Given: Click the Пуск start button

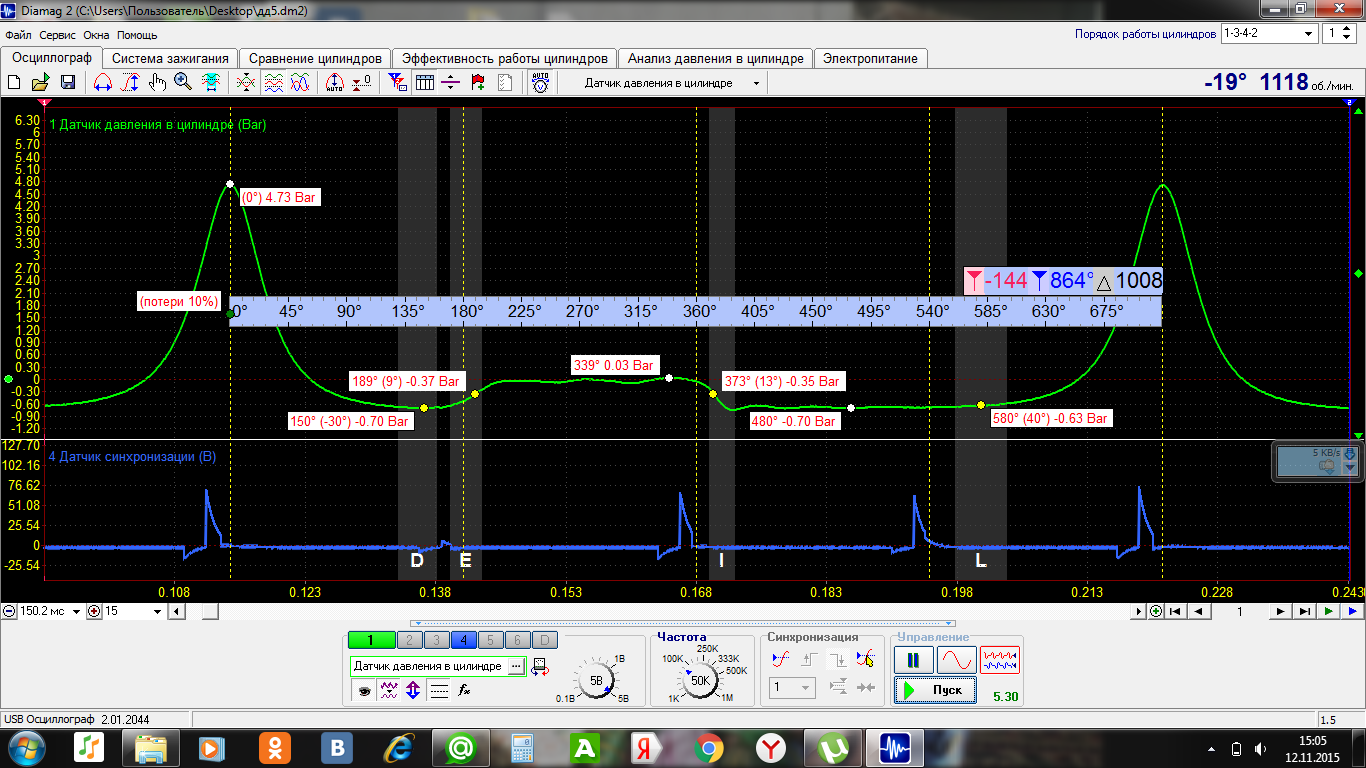Looking at the screenshot, I should click(x=935, y=690).
